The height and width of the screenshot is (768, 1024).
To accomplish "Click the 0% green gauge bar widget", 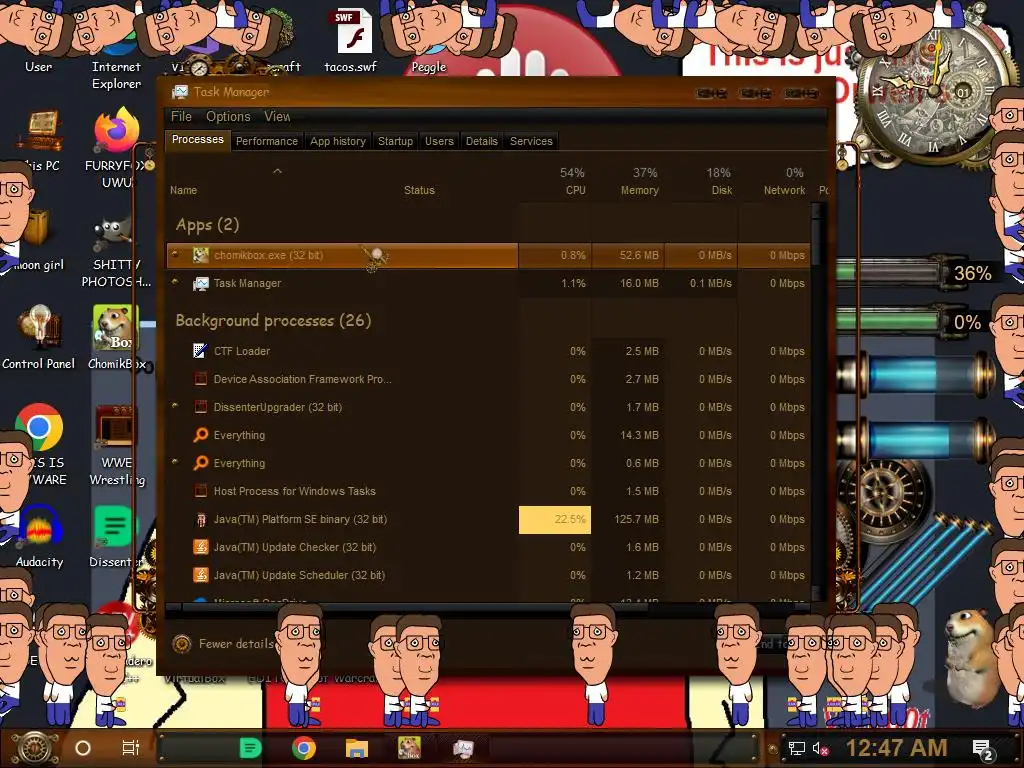I will 892,321.
